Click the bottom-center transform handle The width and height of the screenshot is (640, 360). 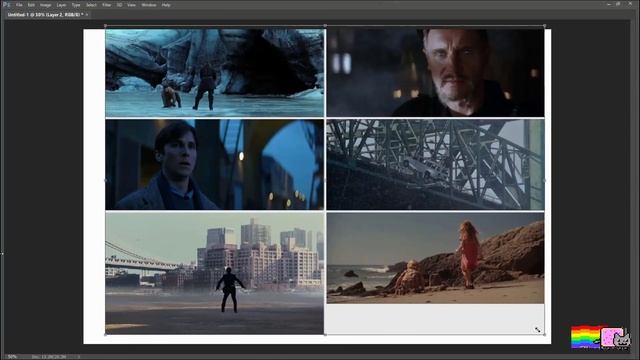[x=325, y=334]
